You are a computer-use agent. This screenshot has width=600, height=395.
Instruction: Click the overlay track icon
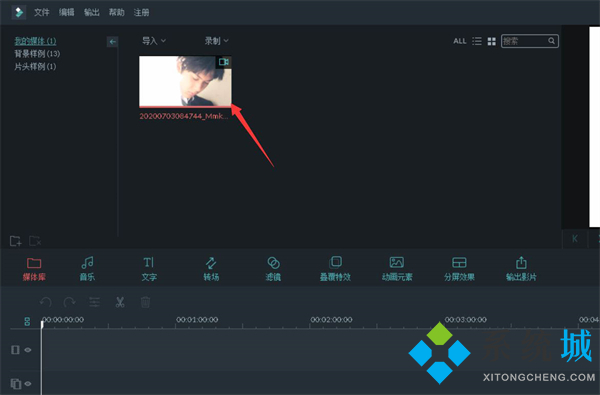(x=16, y=384)
